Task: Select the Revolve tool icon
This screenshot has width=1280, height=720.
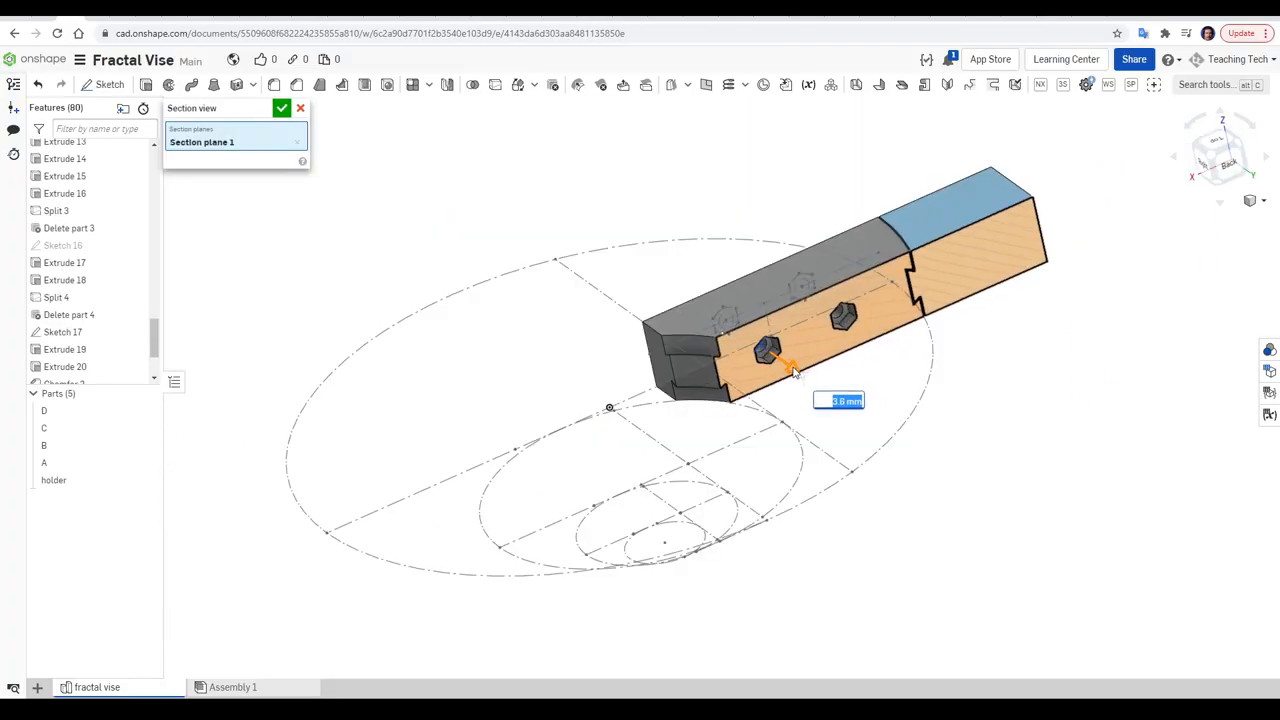Action: coord(169,85)
